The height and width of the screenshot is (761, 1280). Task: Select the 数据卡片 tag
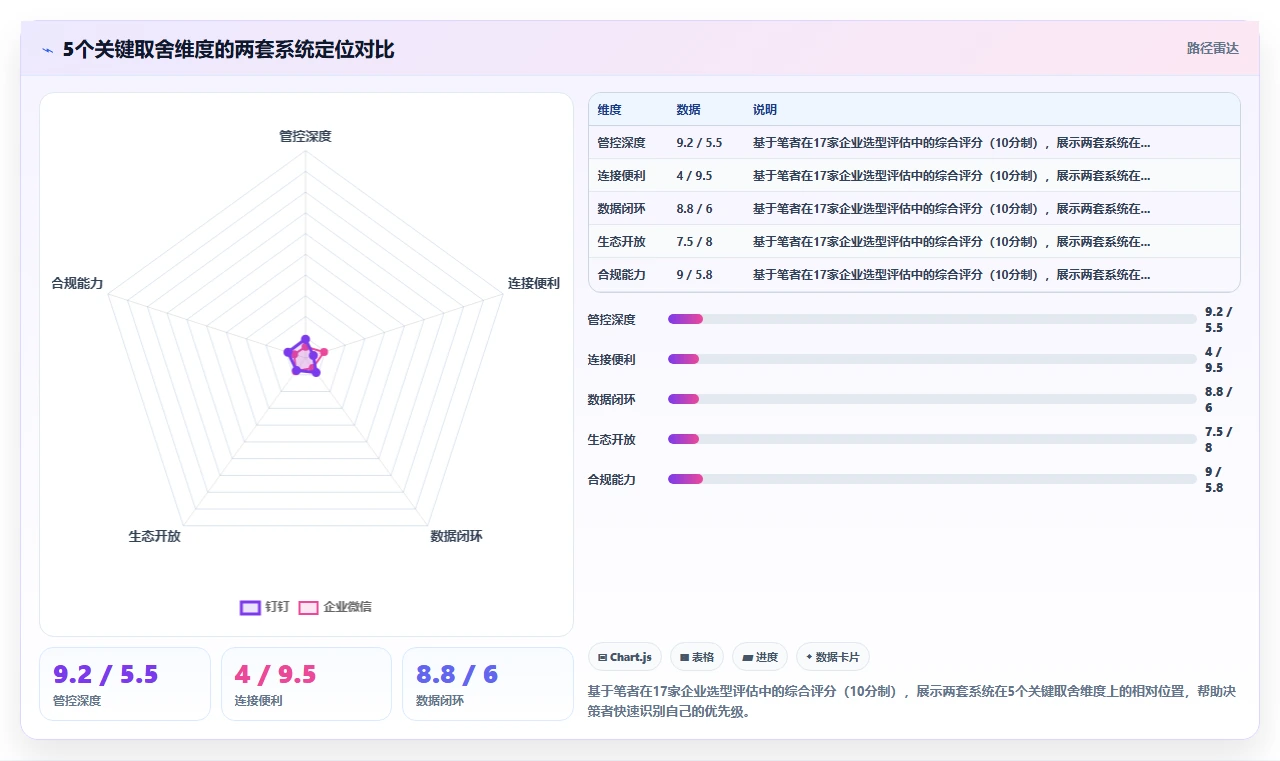tap(833, 657)
